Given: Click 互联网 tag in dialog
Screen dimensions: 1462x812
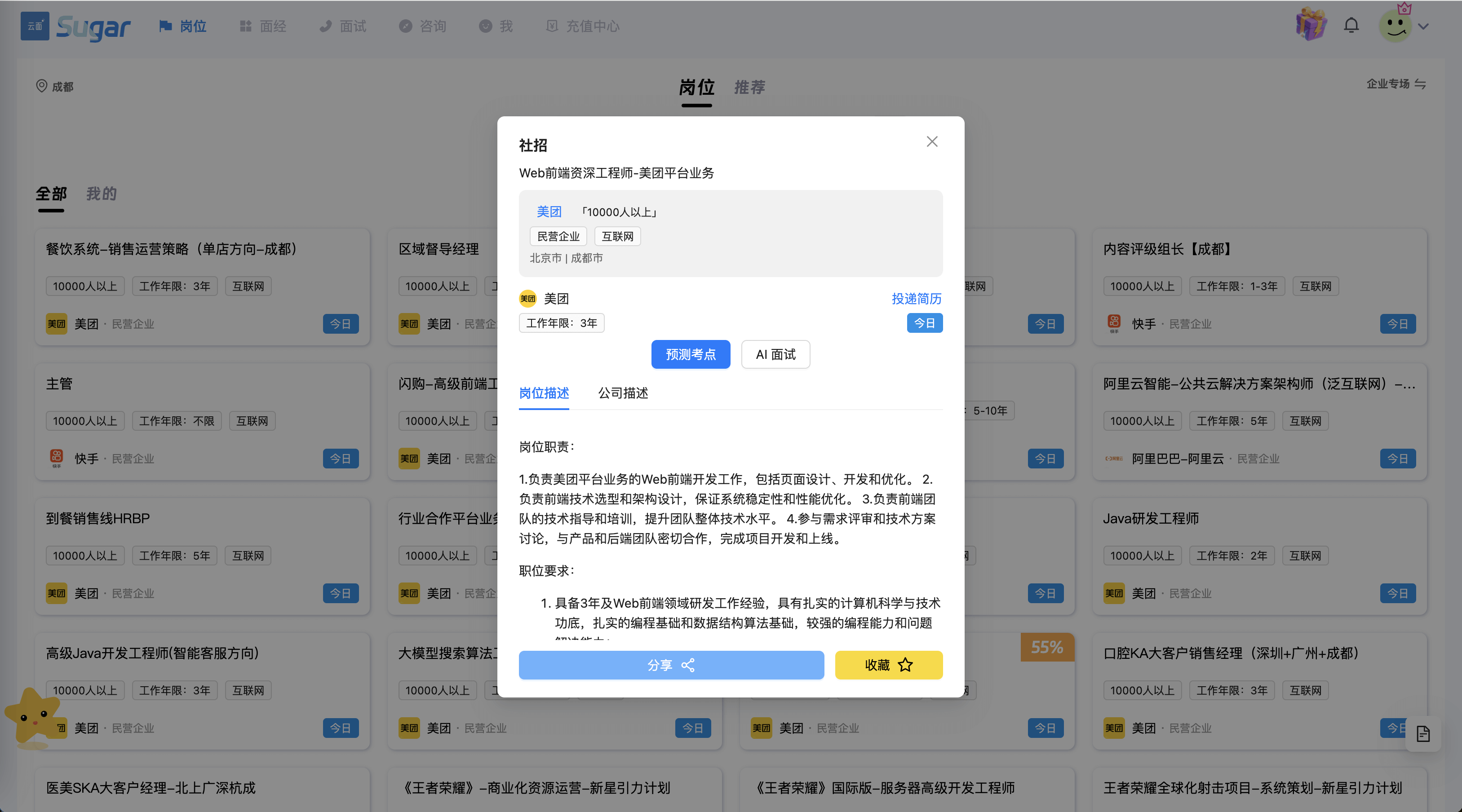Looking at the screenshot, I should [617, 236].
